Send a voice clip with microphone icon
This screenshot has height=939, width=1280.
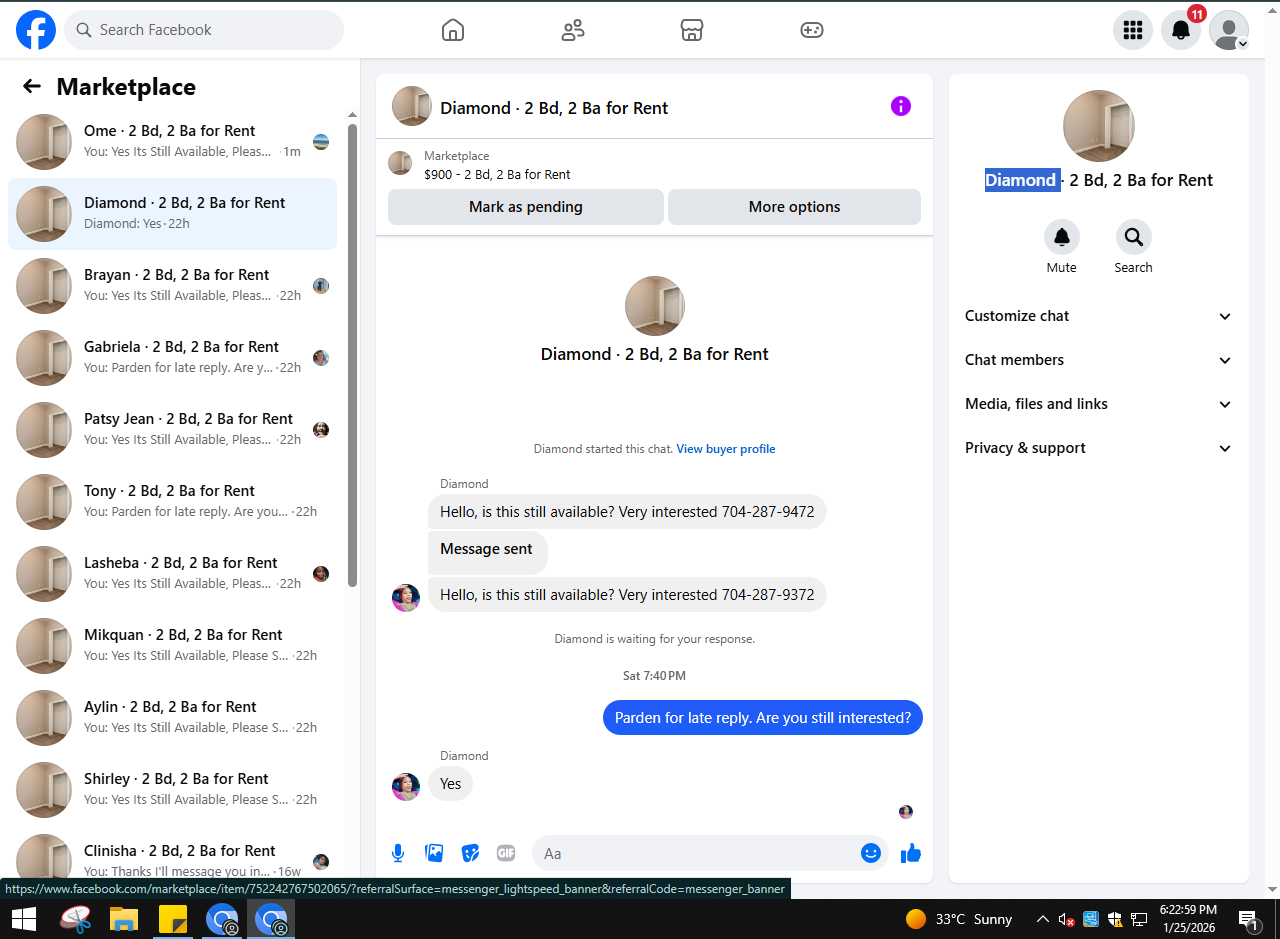point(398,853)
